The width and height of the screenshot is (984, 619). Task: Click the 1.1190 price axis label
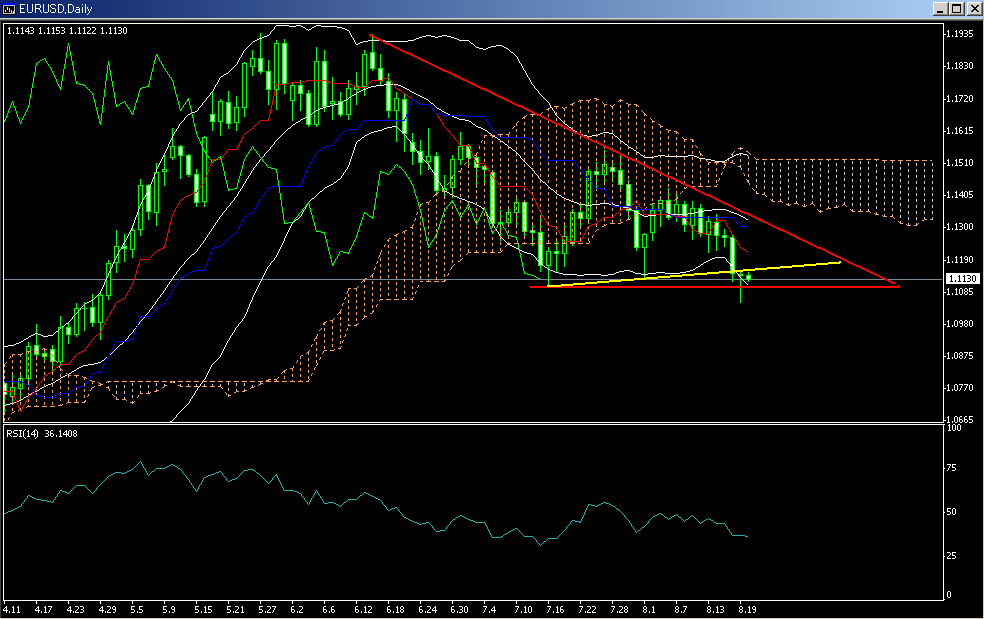[x=960, y=260]
